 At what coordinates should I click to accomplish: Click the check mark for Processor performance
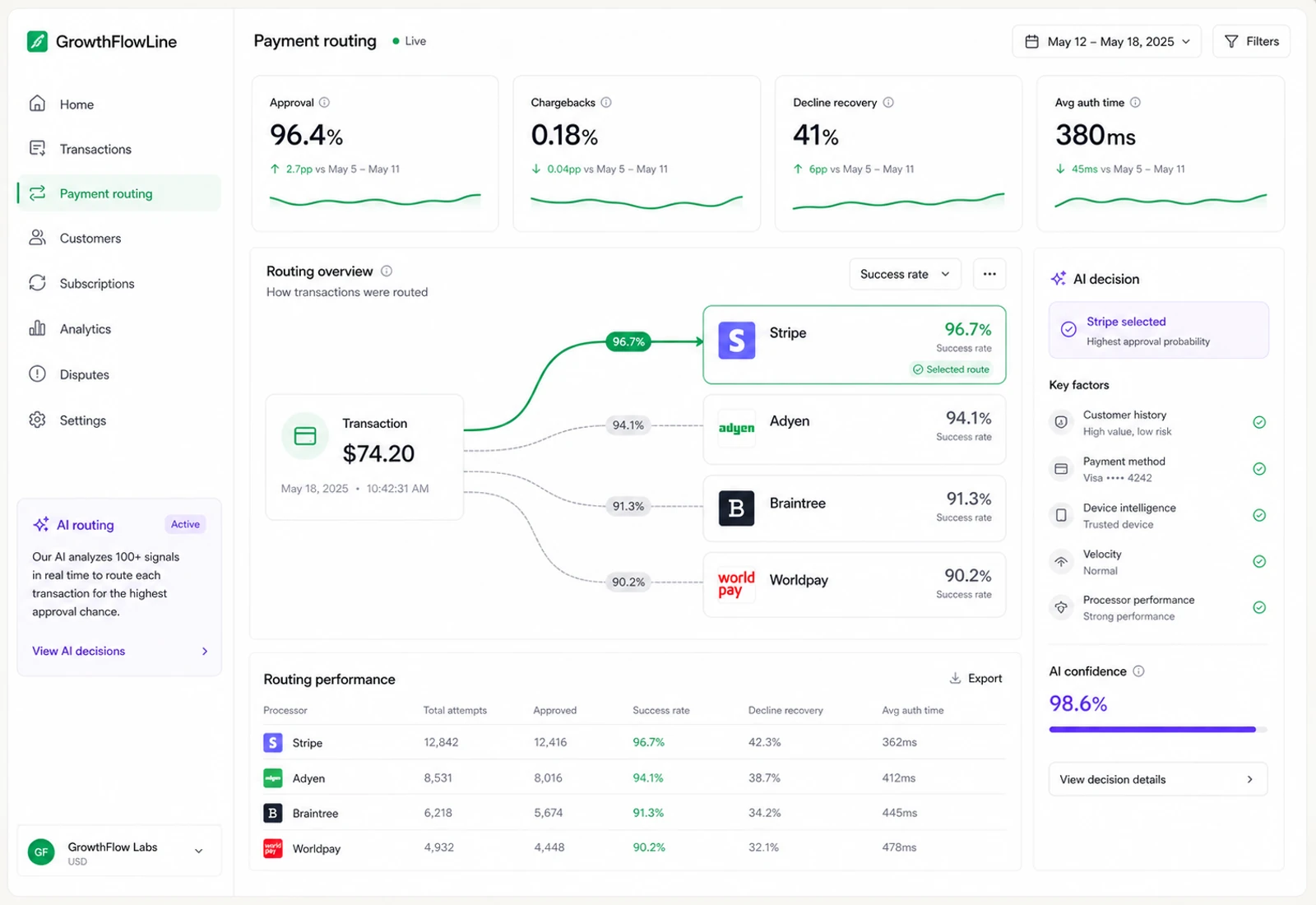1258,607
